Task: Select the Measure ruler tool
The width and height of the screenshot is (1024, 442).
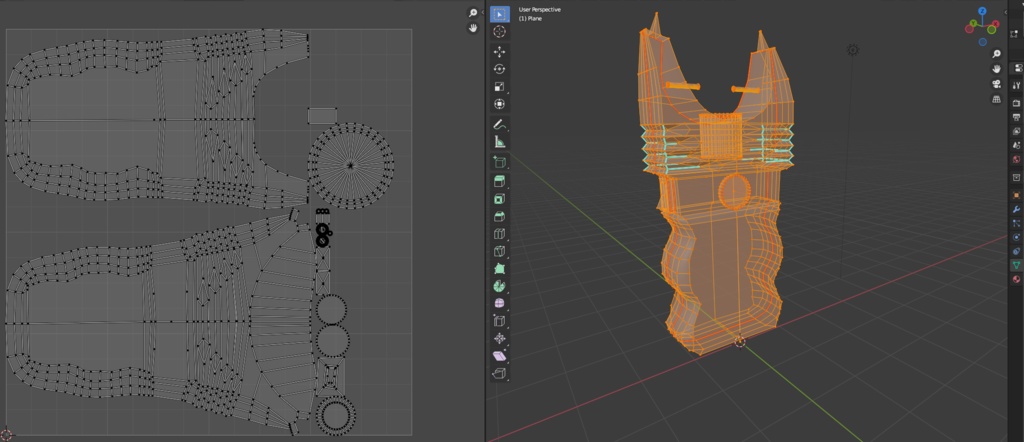Action: coord(500,142)
